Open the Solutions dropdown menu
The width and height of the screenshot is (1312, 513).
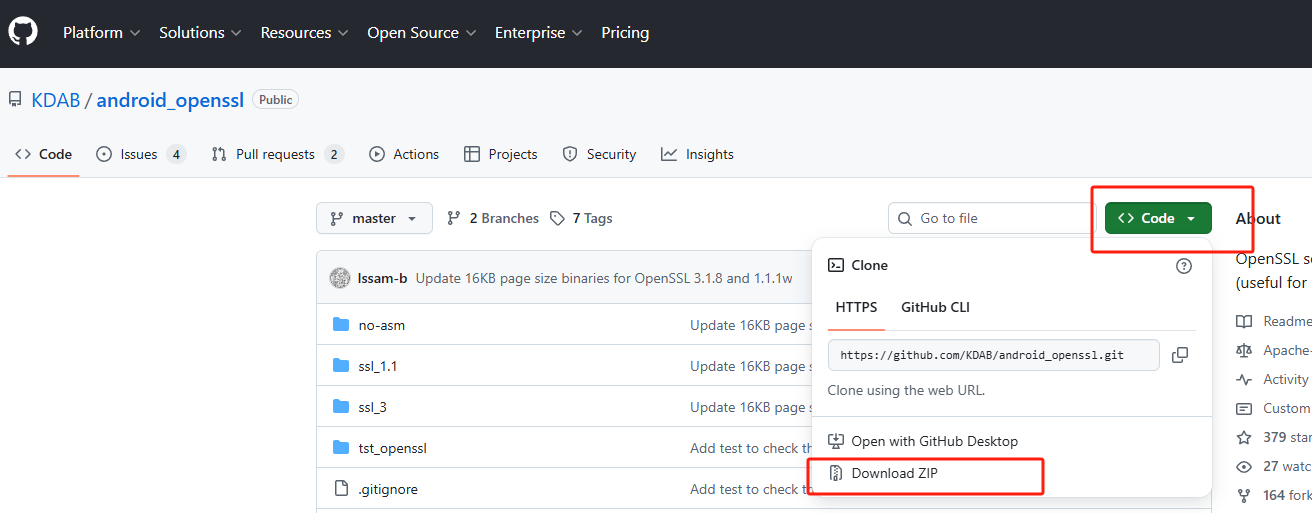pos(200,33)
